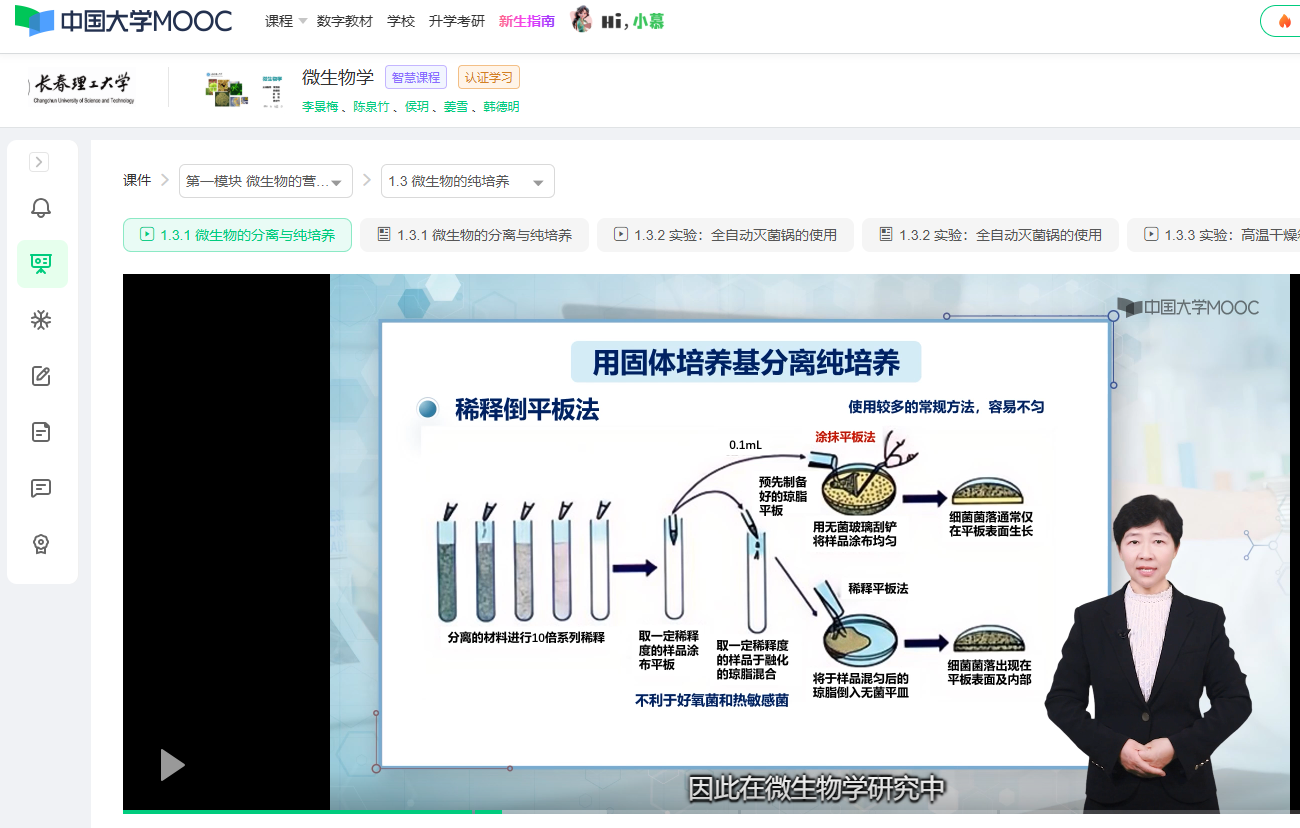Open the discussion chat bubble icon
Image resolution: width=1300 pixels, height=828 pixels.
41,488
